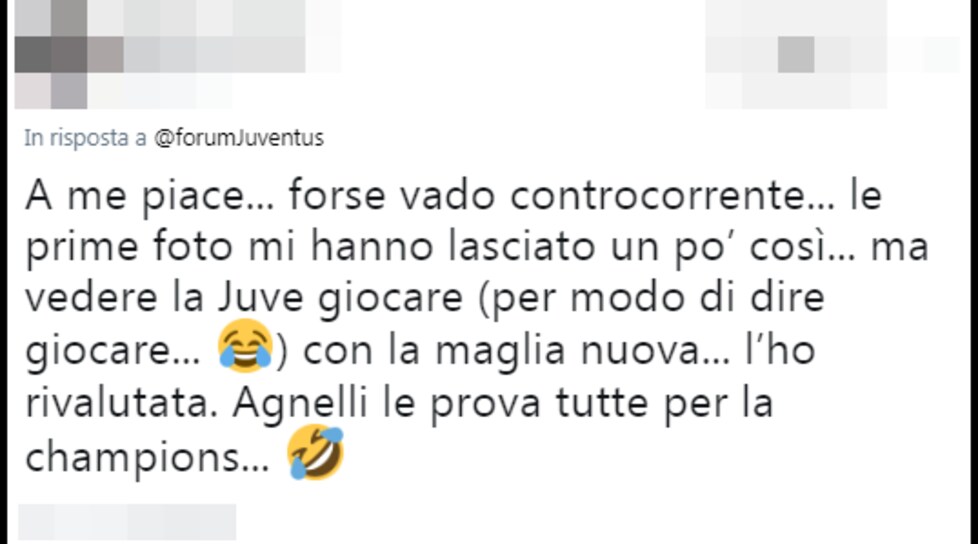
Task: Click the word 'Agnelli' in the tweet
Action: pyautogui.click(x=300, y=404)
